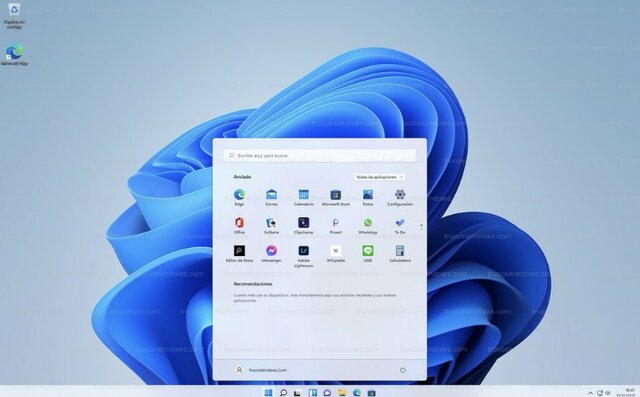Open Microsoft Store from the taskbar
Viewport: 640px width, 397px height.
pyautogui.click(x=371, y=393)
